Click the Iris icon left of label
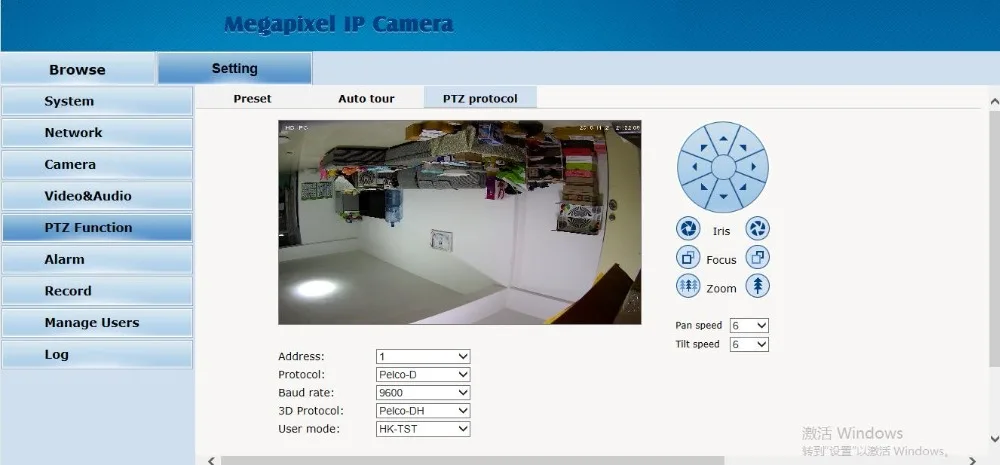Viewport: 1000px width, 465px height. pos(688,228)
